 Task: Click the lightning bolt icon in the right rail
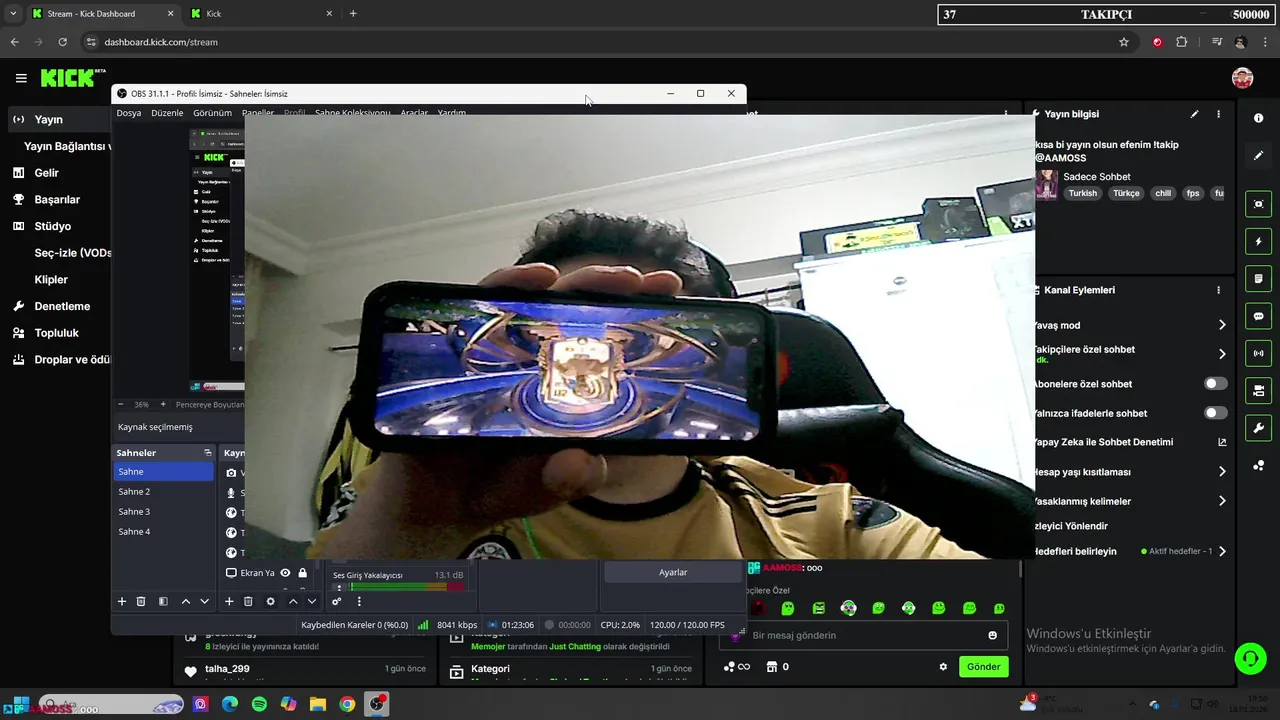click(1258, 241)
